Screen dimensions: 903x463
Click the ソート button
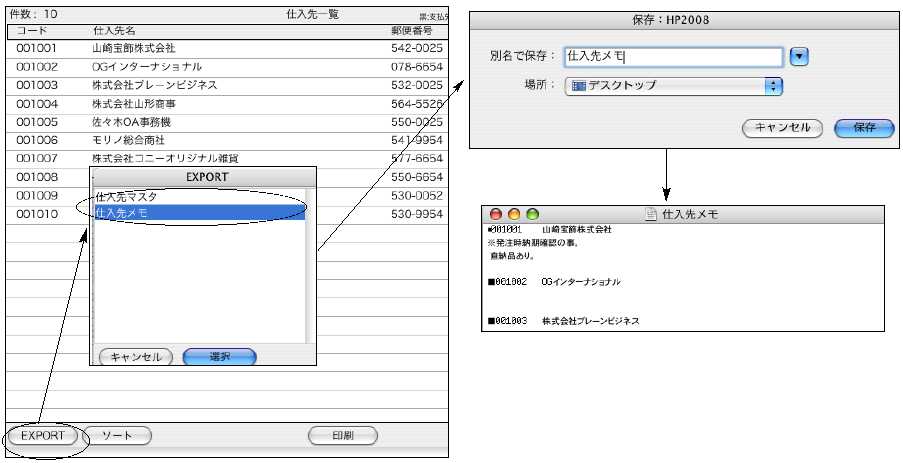pyautogui.click(x=116, y=436)
